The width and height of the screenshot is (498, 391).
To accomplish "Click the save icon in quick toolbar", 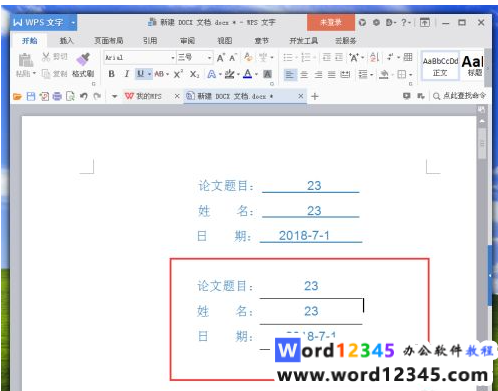I will click(31, 96).
